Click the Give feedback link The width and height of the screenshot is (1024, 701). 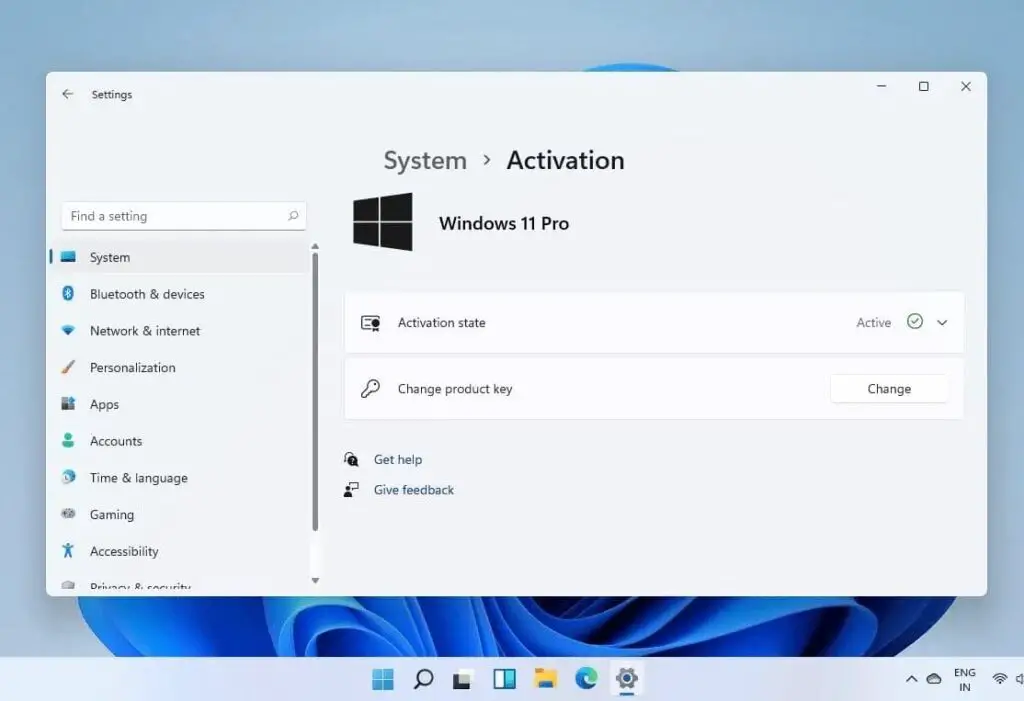click(x=413, y=490)
